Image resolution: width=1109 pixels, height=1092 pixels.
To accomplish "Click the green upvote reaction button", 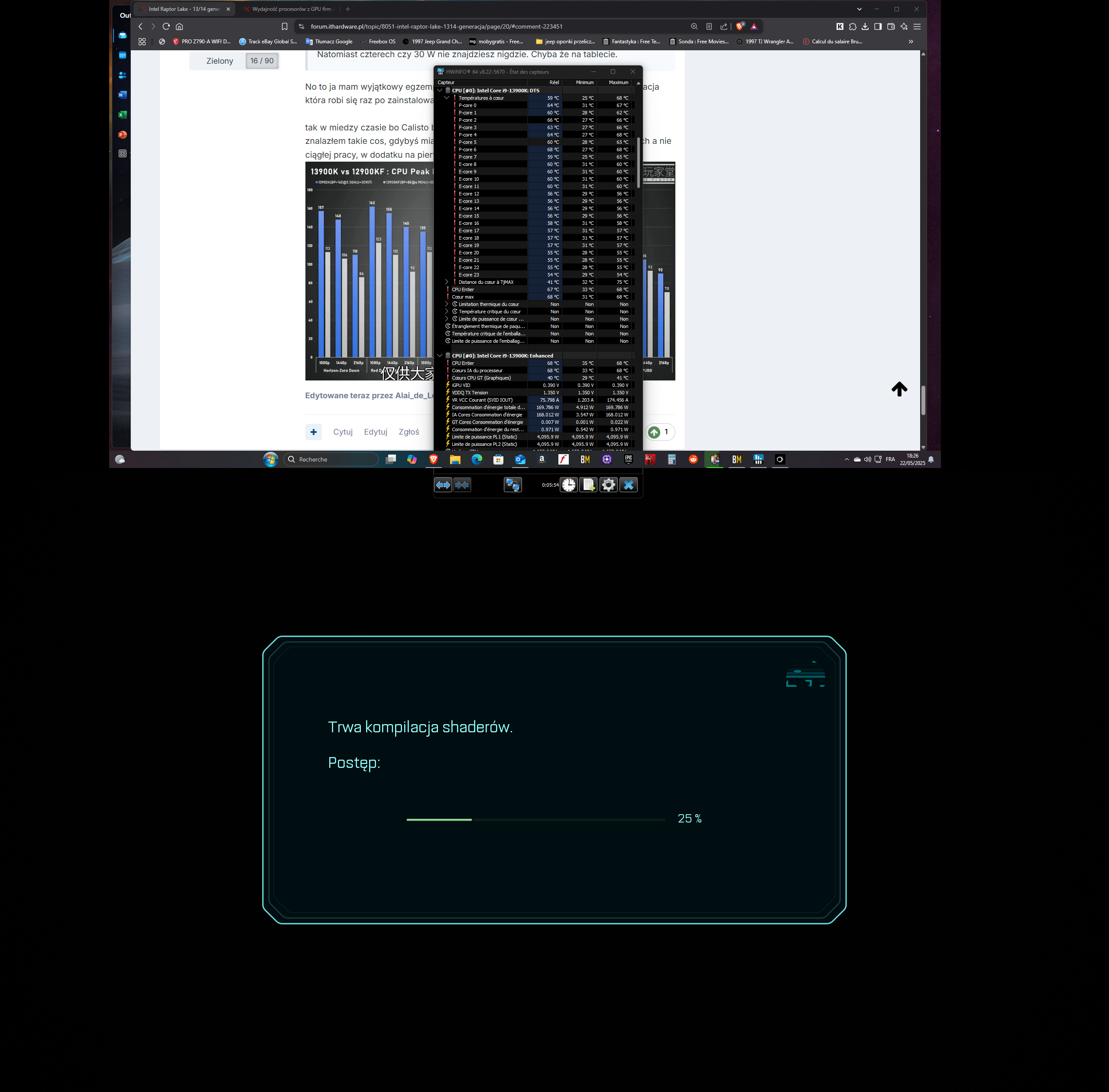I will tap(654, 432).
